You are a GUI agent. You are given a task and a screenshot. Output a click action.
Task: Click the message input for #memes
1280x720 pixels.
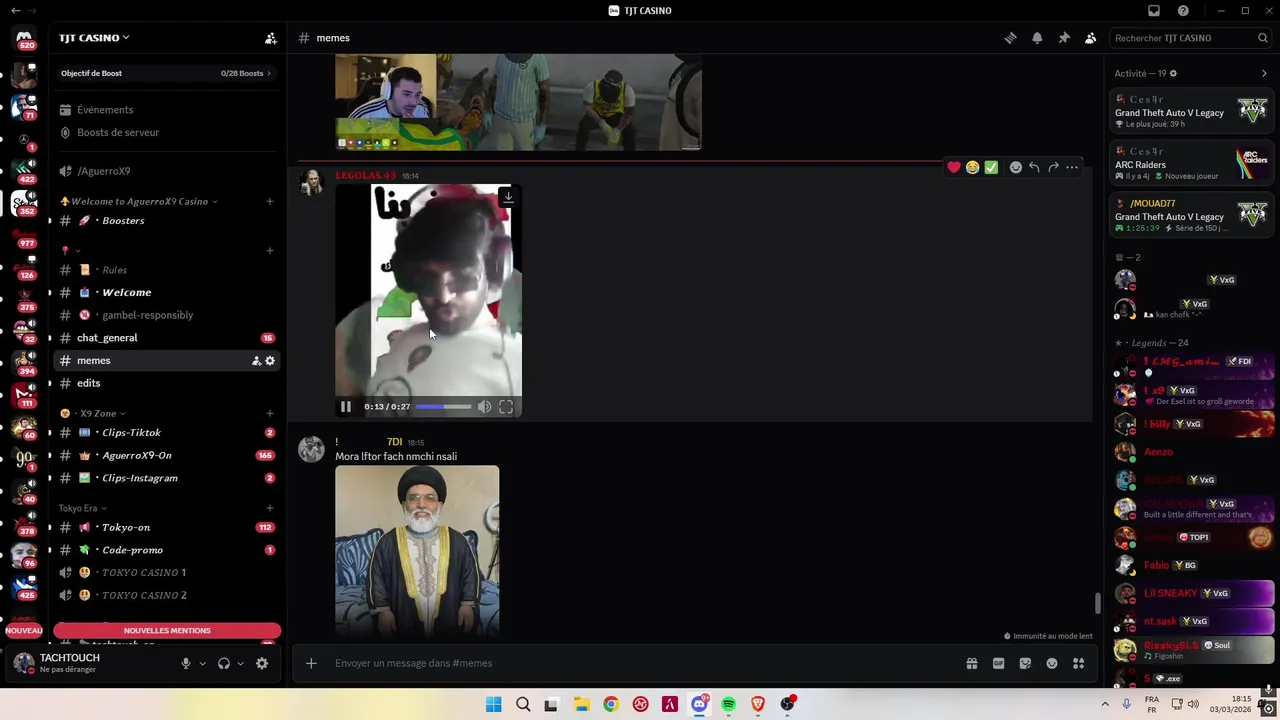pyautogui.click(x=640, y=663)
